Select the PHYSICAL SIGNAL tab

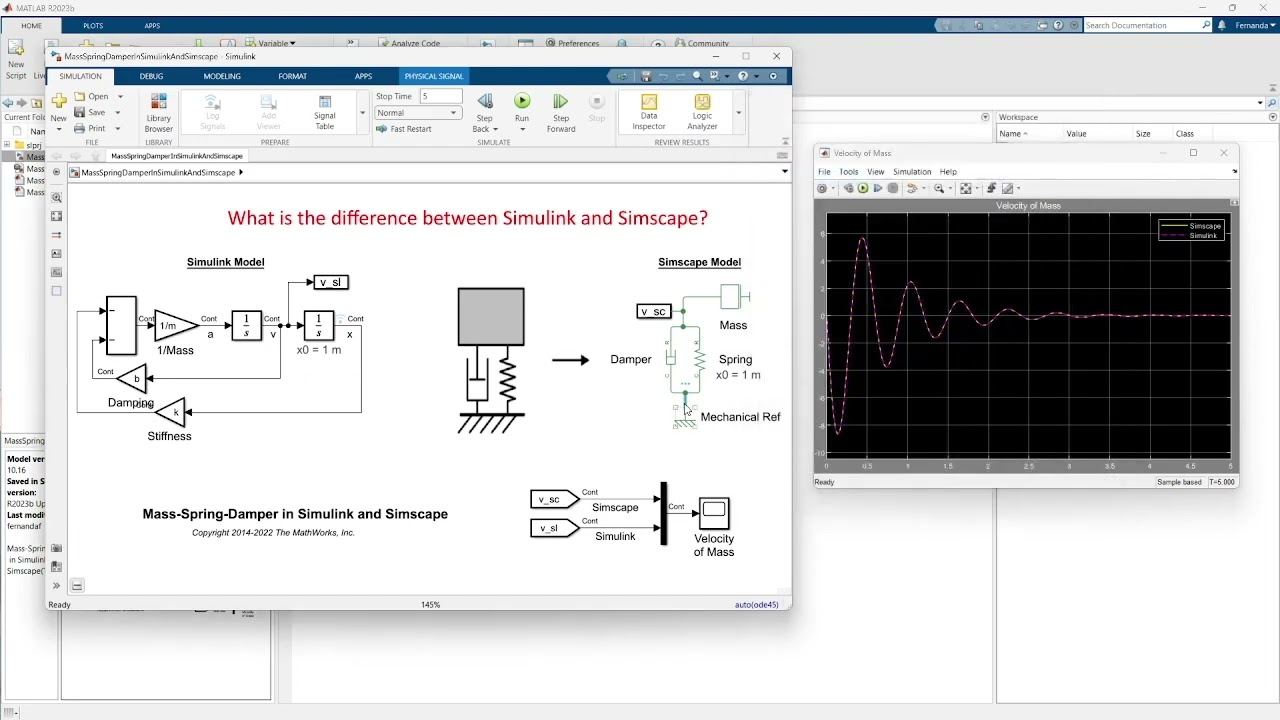tap(434, 76)
